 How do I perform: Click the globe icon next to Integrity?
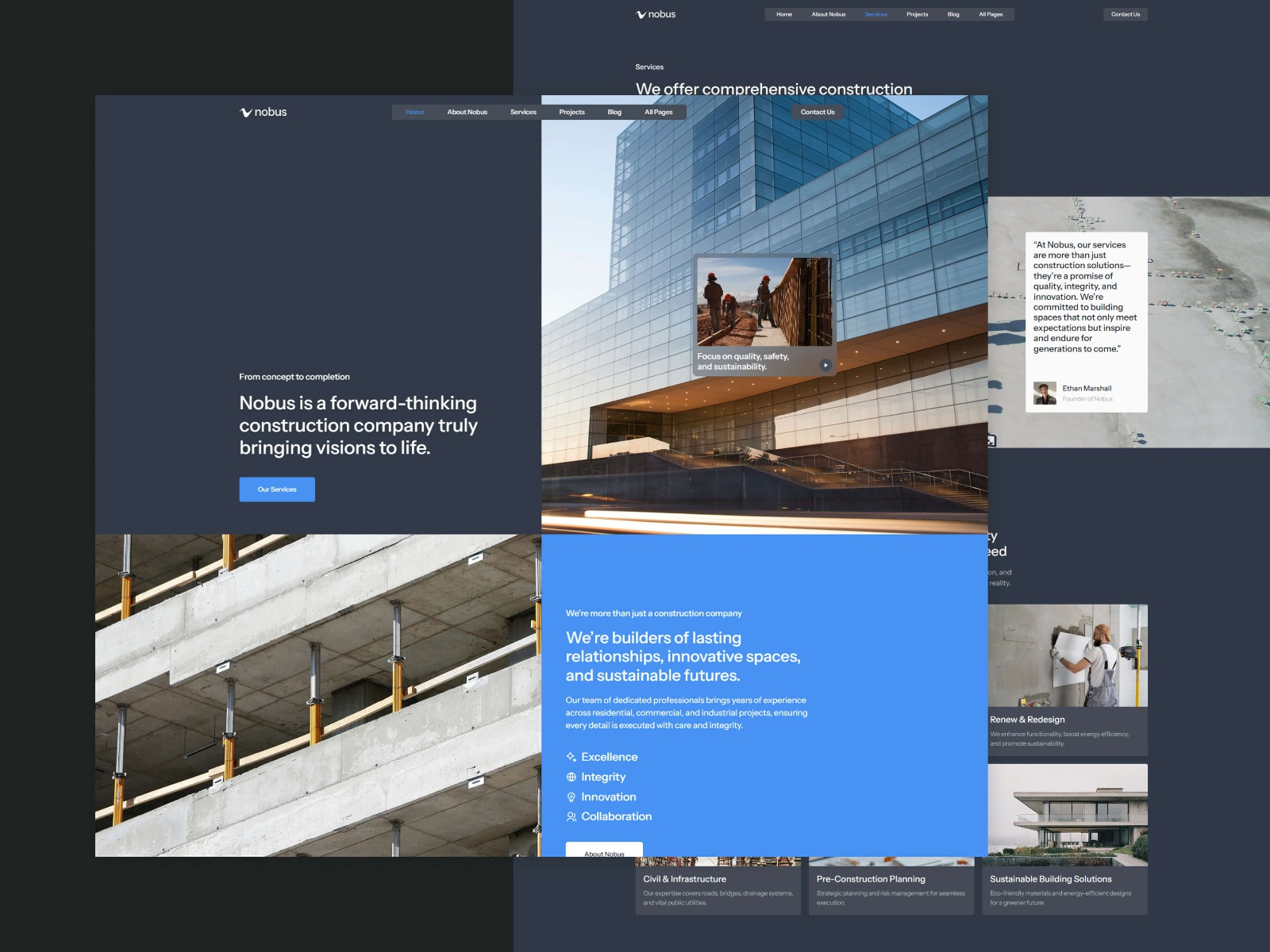coord(571,777)
